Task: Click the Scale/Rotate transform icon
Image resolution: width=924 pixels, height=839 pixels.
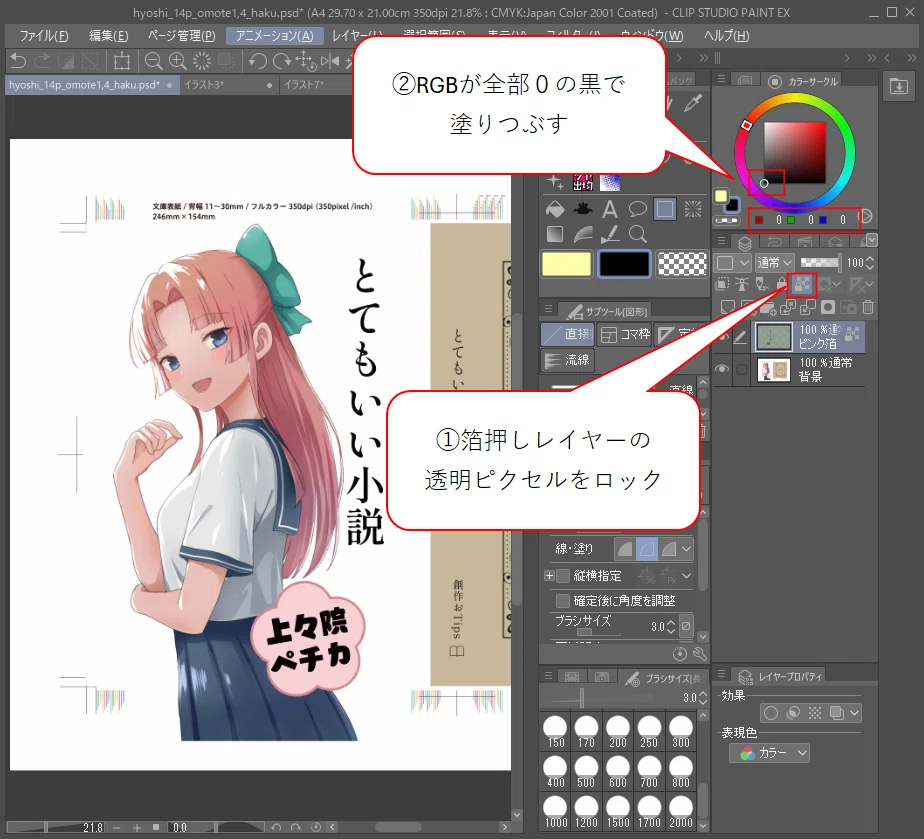Action: click(x=122, y=61)
